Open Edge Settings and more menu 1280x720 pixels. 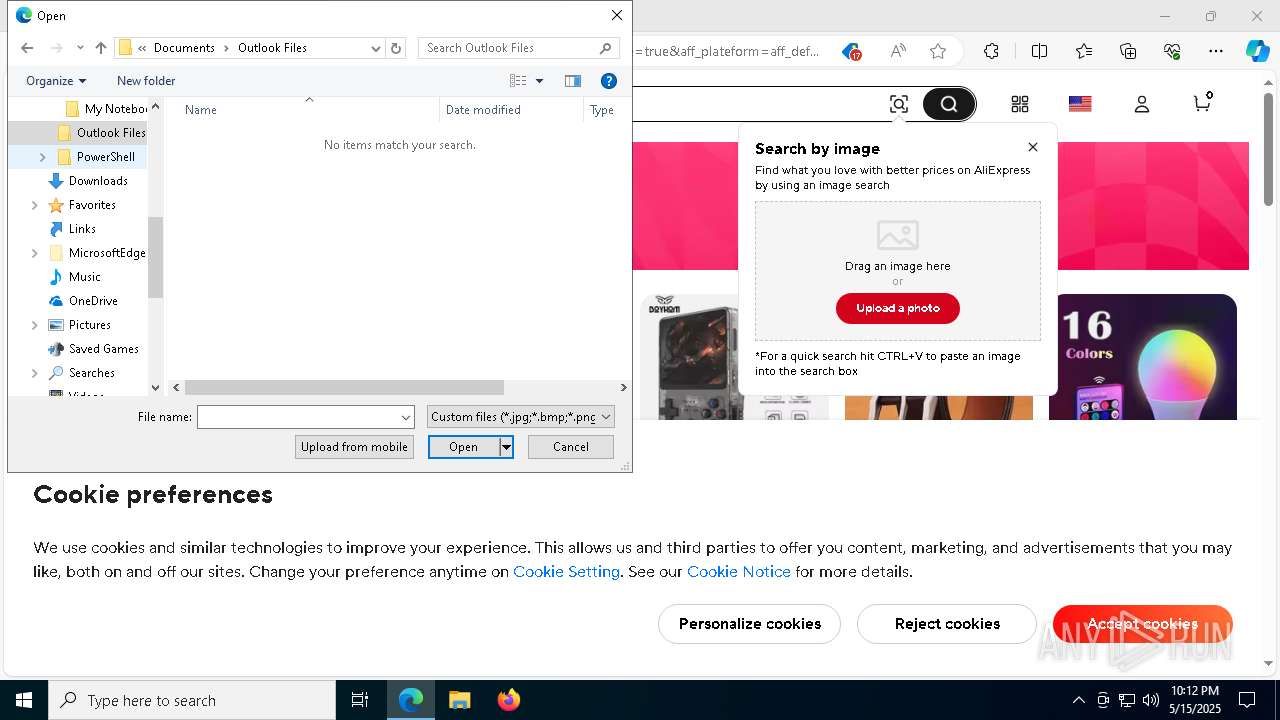click(1216, 51)
